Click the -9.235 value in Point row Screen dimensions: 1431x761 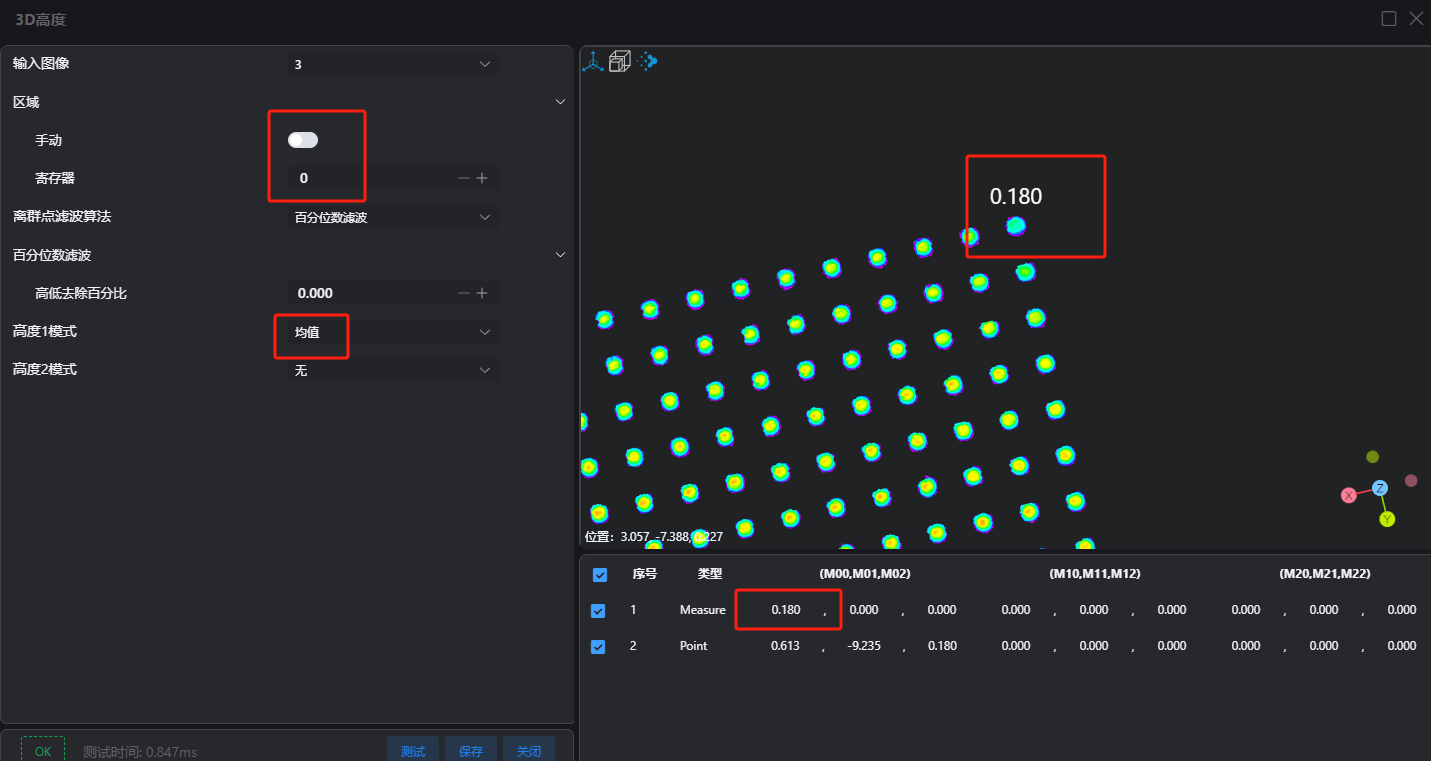[863, 646]
